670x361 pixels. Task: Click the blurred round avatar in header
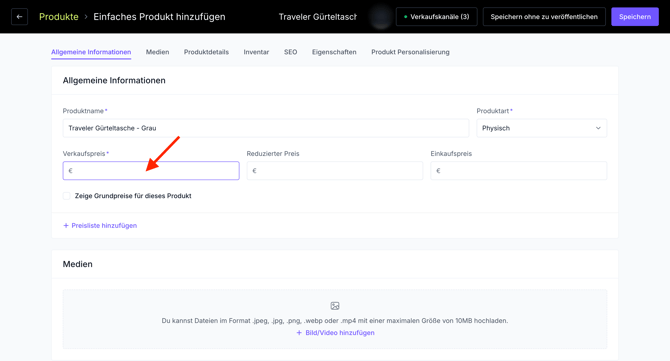pyautogui.click(x=380, y=17)
